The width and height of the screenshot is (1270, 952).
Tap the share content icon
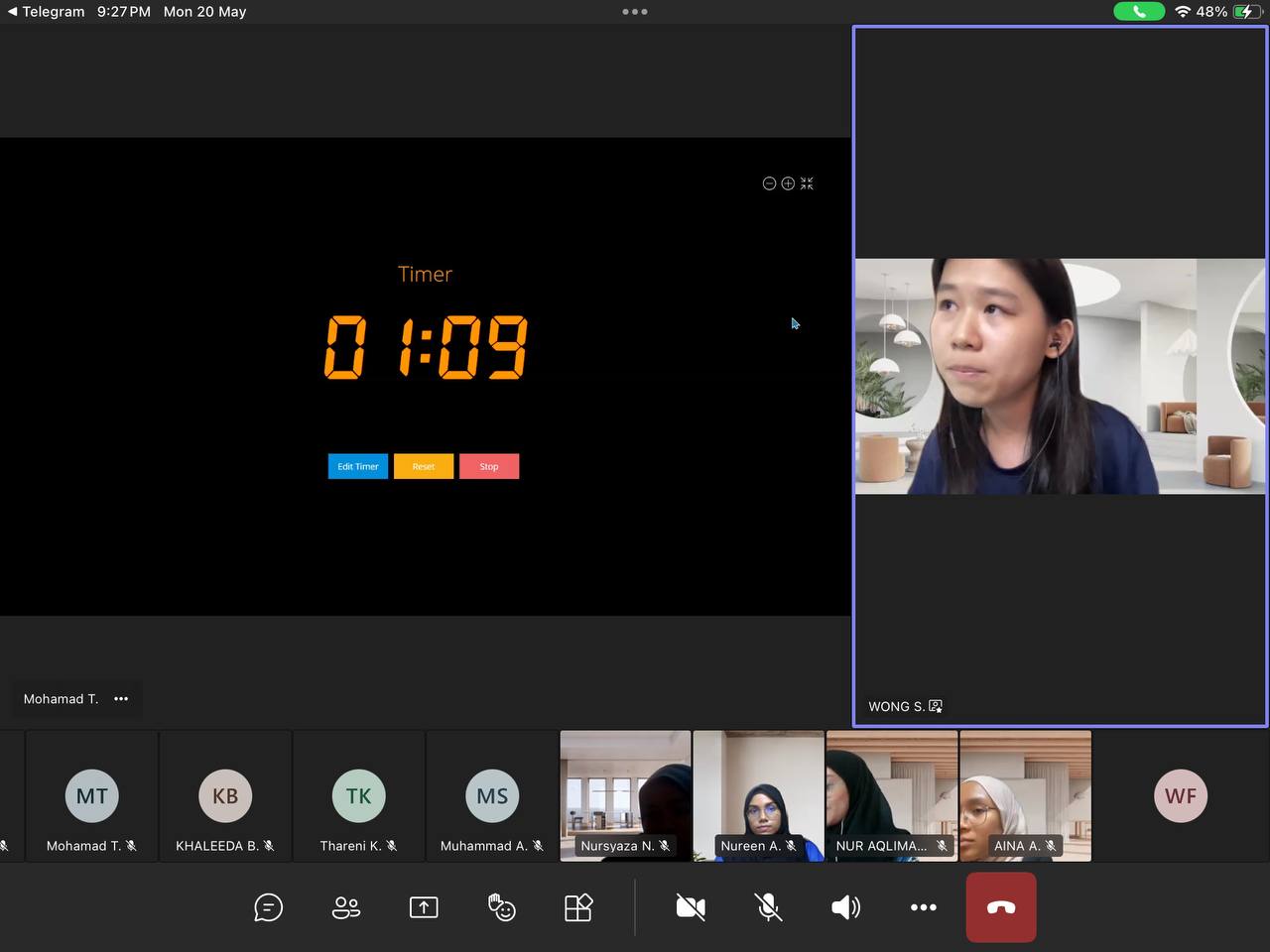(424, 907)
